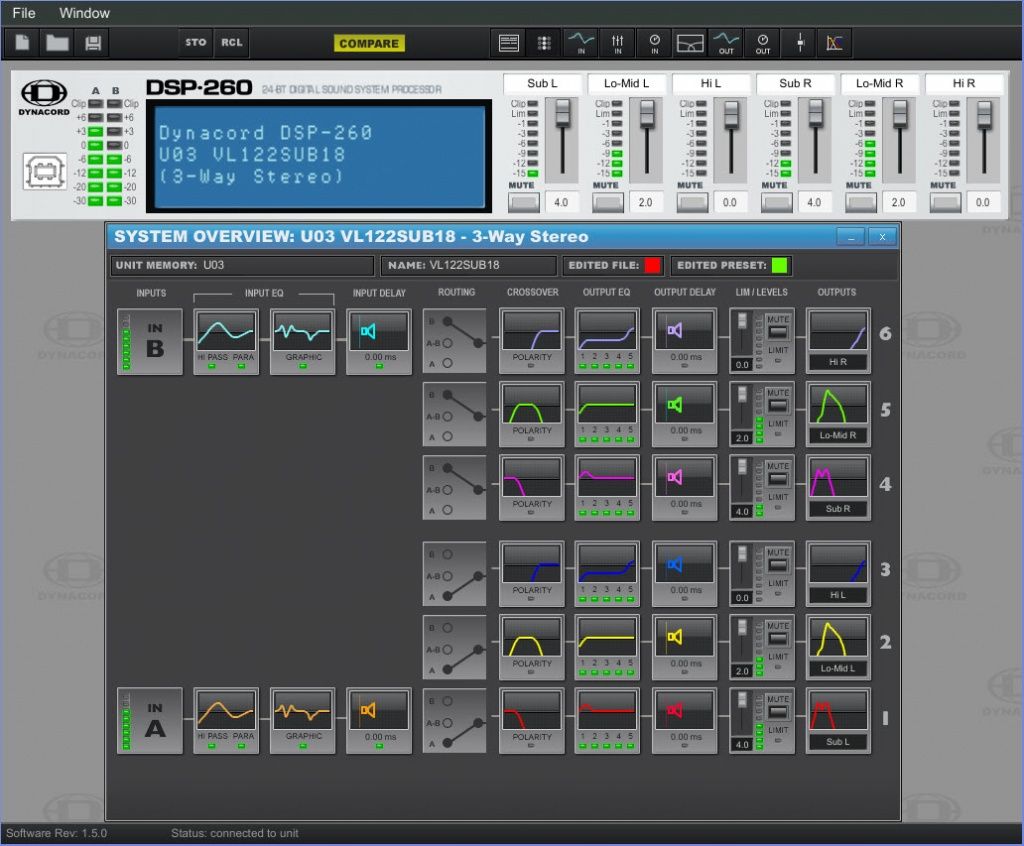Minimize the System Overview window
The width and height of the screenshot is (1024, 846).
851,236
